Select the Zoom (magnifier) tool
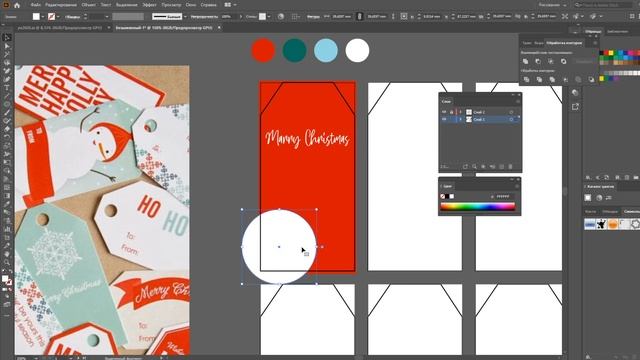The image size is (640, 360). [x=7, y=262]
